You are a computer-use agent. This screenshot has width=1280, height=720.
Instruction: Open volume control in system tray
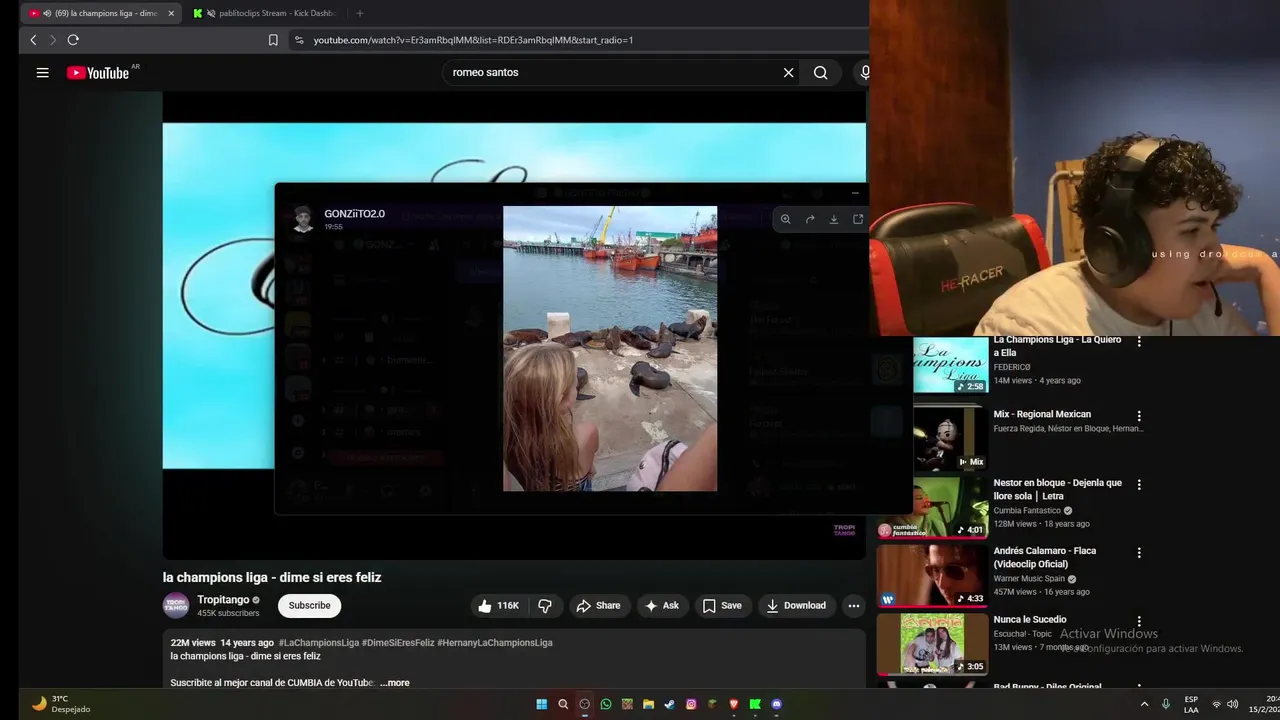(x=1232, y=704)
